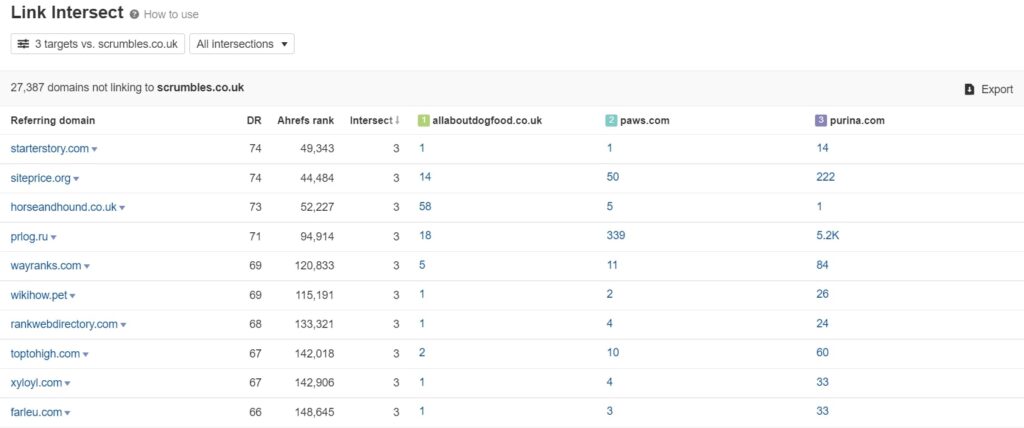The height and width of the screenshot is (428, 1024).
Task: Expand the siteprice.org dropdown arrow
Action: (x=76, y=179)
